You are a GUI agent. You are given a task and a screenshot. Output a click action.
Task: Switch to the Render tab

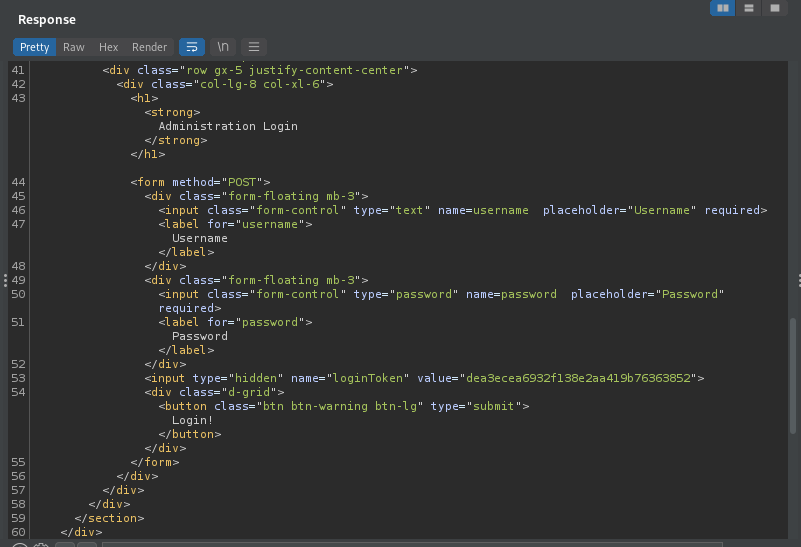click(150, 47)
